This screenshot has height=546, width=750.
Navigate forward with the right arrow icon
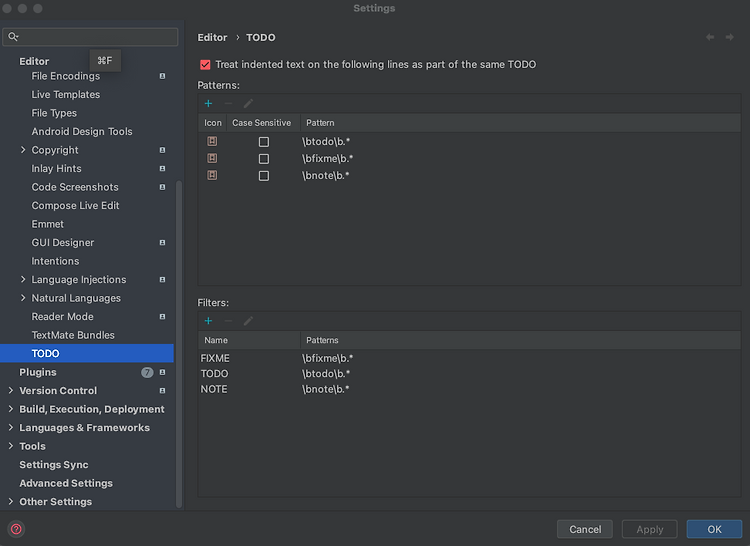[729, 37]
